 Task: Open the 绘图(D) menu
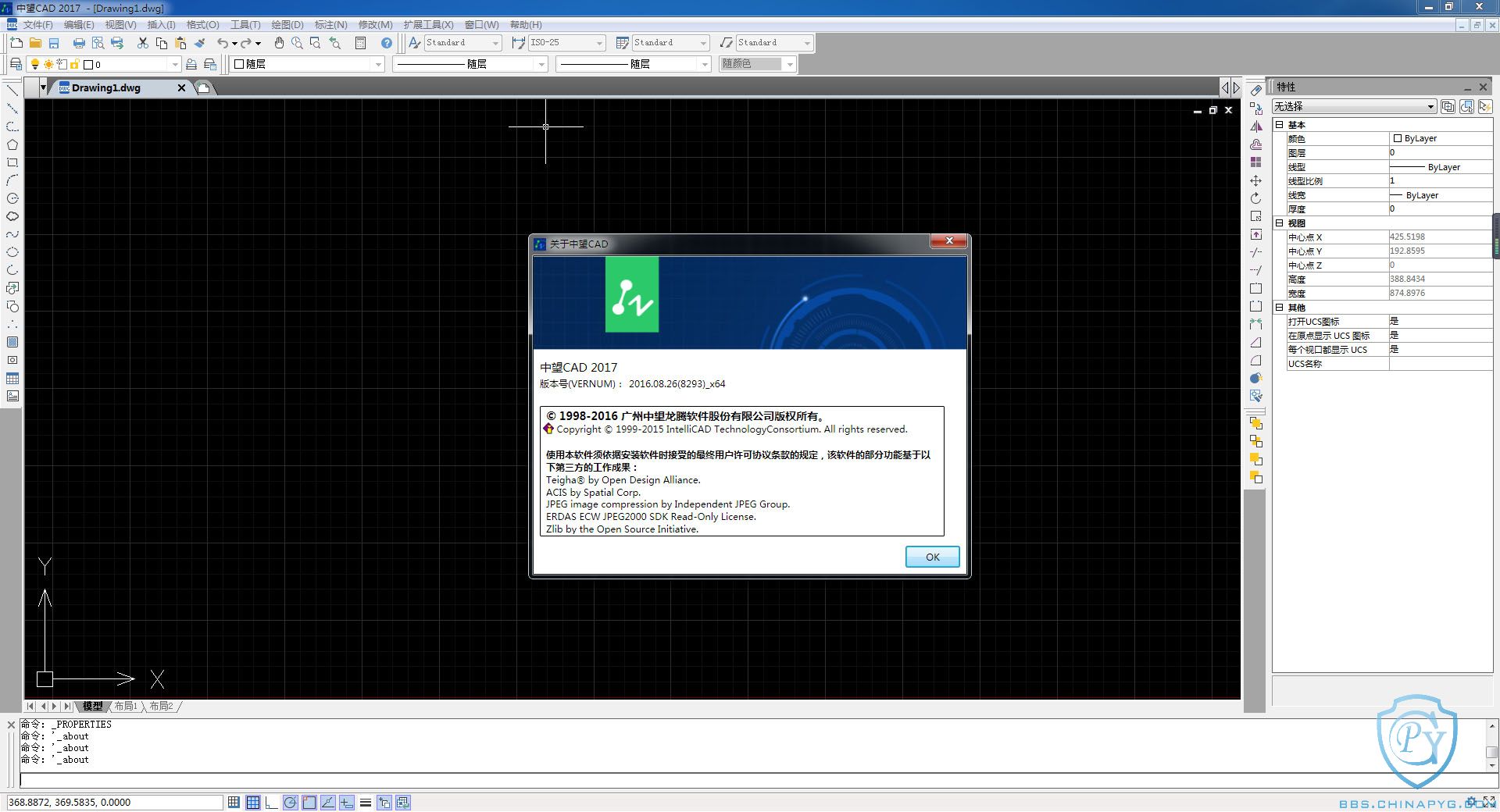tap(287, 25)
